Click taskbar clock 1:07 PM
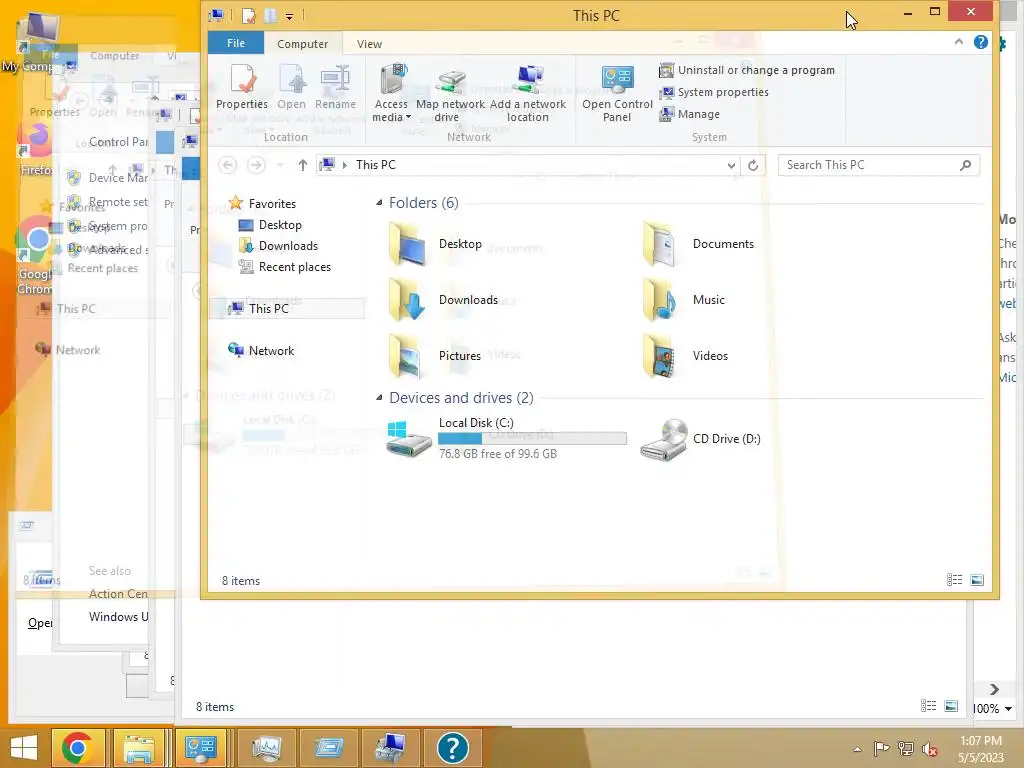The width and height of the screenshot is (1024, 768). point(980,741)
